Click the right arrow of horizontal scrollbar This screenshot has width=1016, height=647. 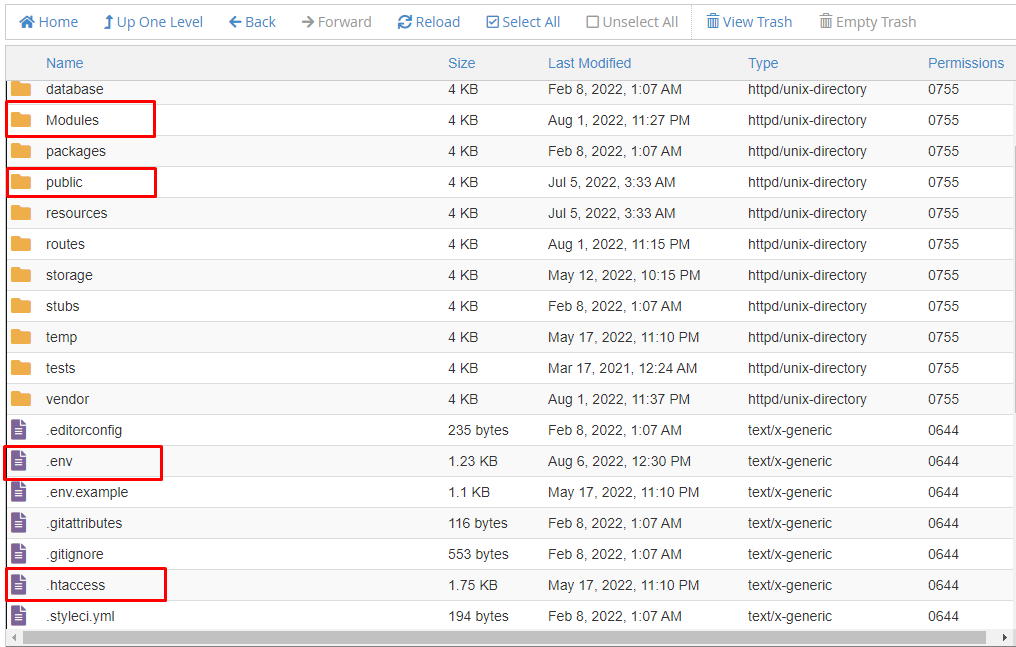tap(1004, 637)
